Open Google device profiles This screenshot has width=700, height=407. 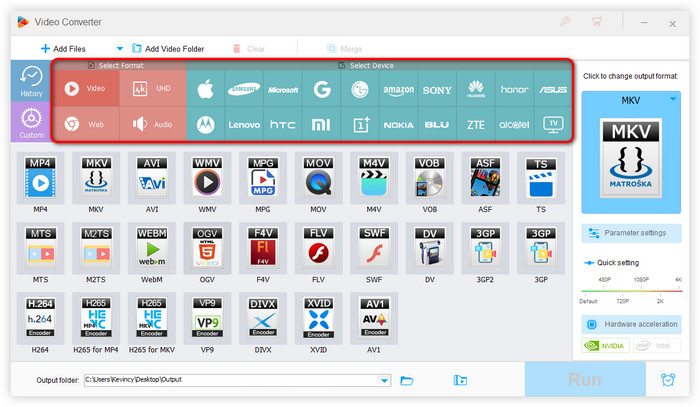[321, 89]
